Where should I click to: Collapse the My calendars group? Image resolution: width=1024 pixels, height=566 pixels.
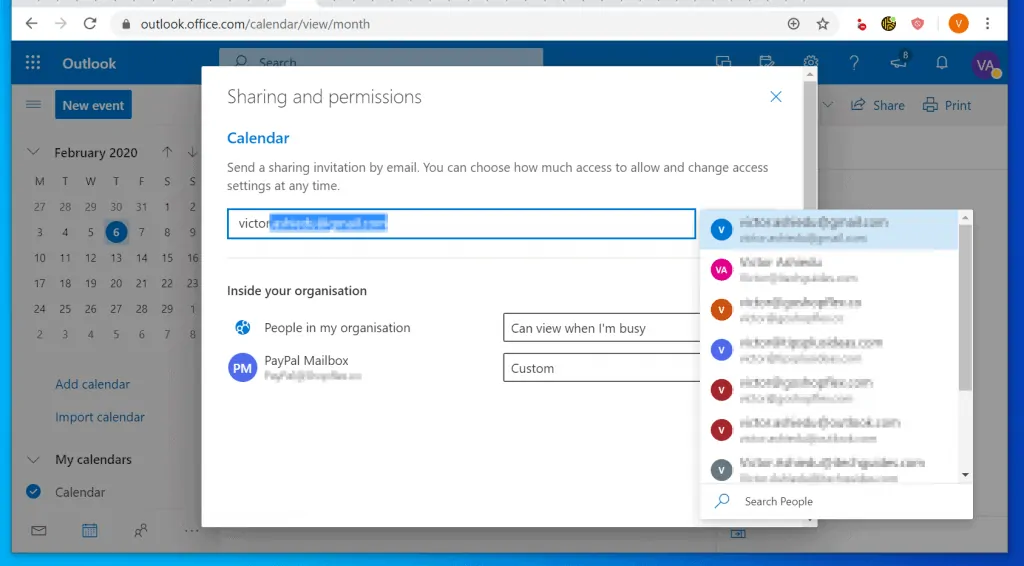[34, 460]
